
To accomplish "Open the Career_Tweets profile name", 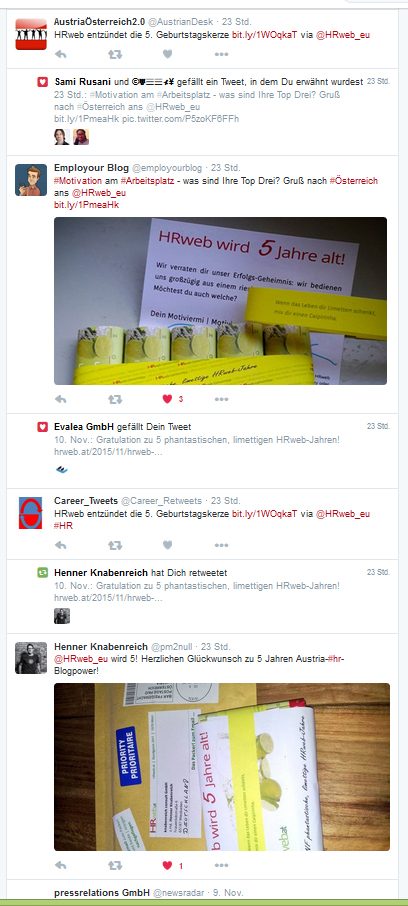I will point(86,500).
